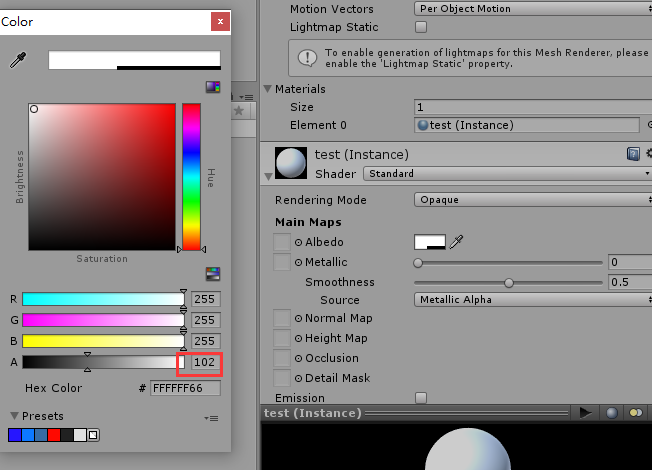This screenshot has width=652, height=470.
Task: Click the Hex Color input field
Action: coord(185,388)
